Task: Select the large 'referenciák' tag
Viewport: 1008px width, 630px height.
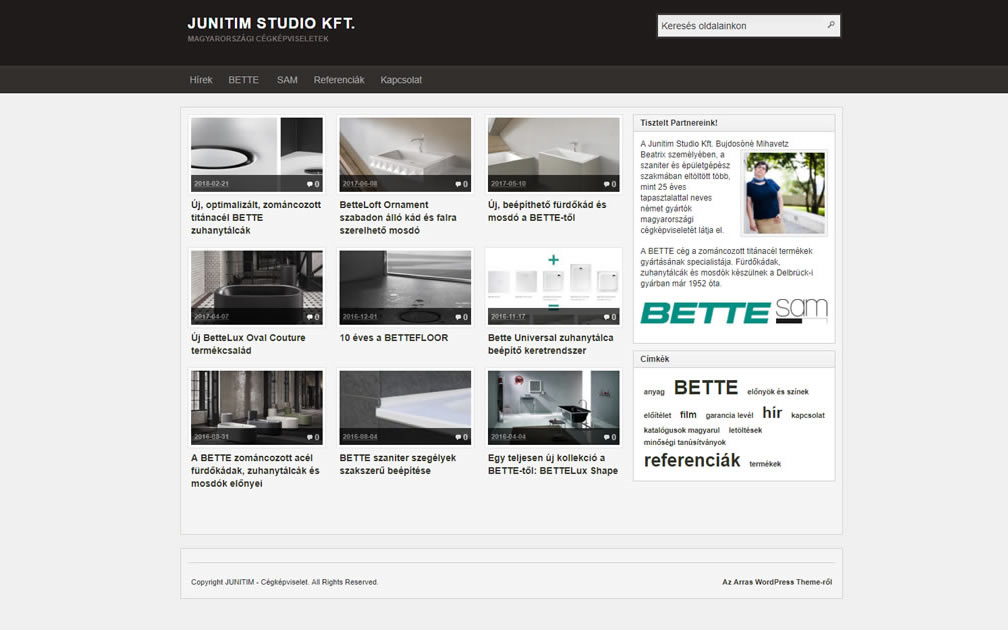Action: click(692, 460)
